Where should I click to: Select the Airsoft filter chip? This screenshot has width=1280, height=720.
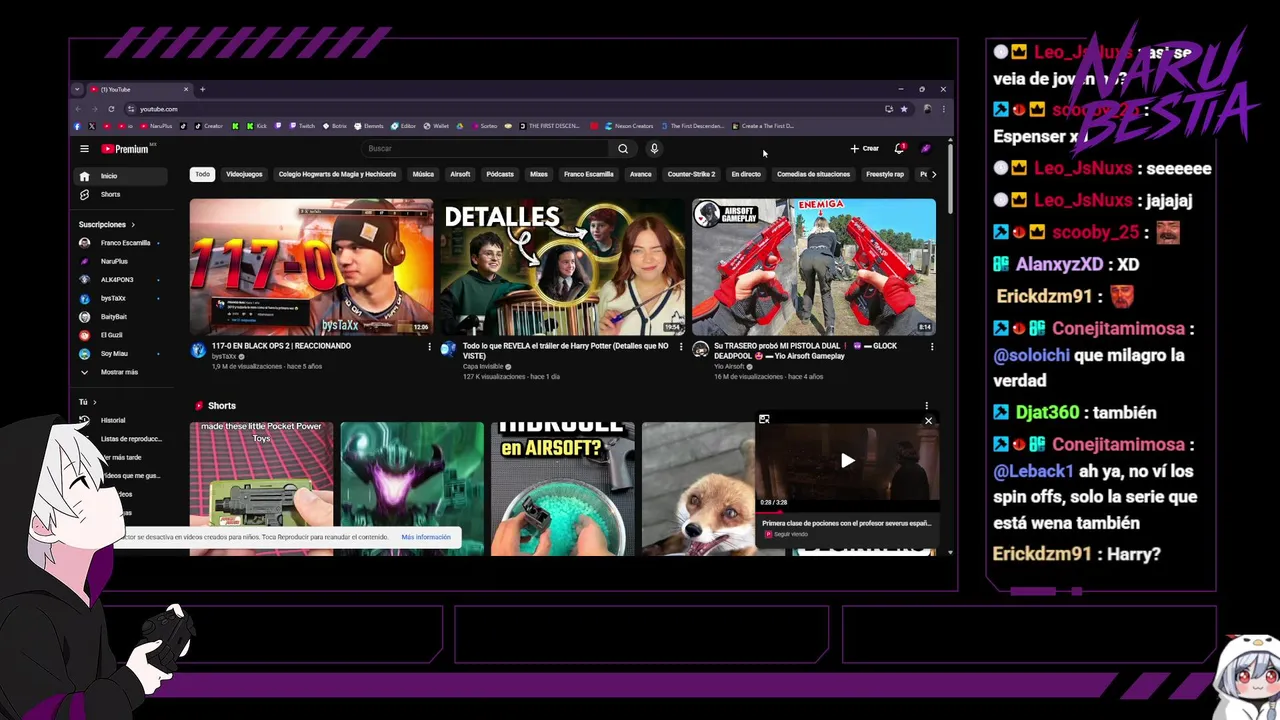coord(460,174)
